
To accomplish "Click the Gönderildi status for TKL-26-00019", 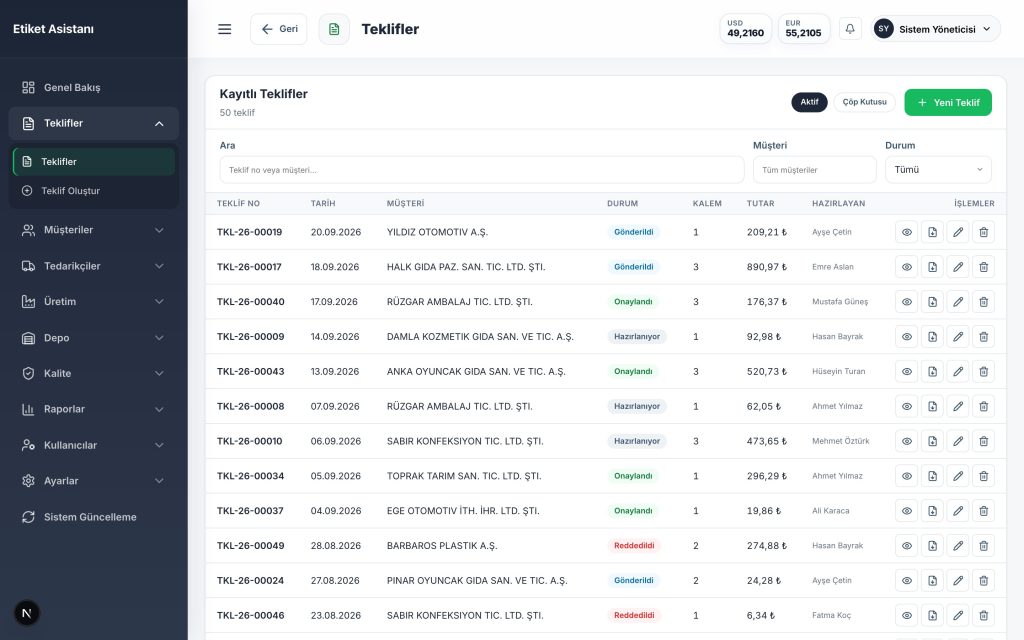I will pos(633,232).
